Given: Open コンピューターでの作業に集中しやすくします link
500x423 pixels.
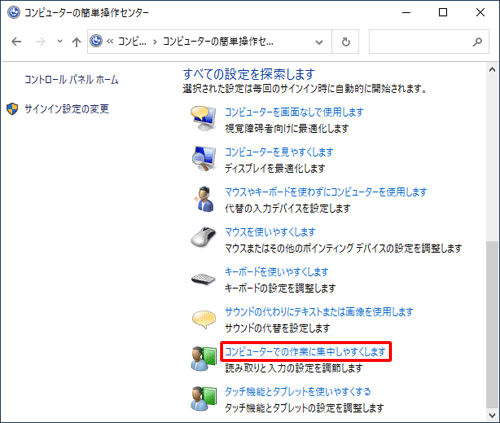Looking at the screenshot, I should (305, 351).
